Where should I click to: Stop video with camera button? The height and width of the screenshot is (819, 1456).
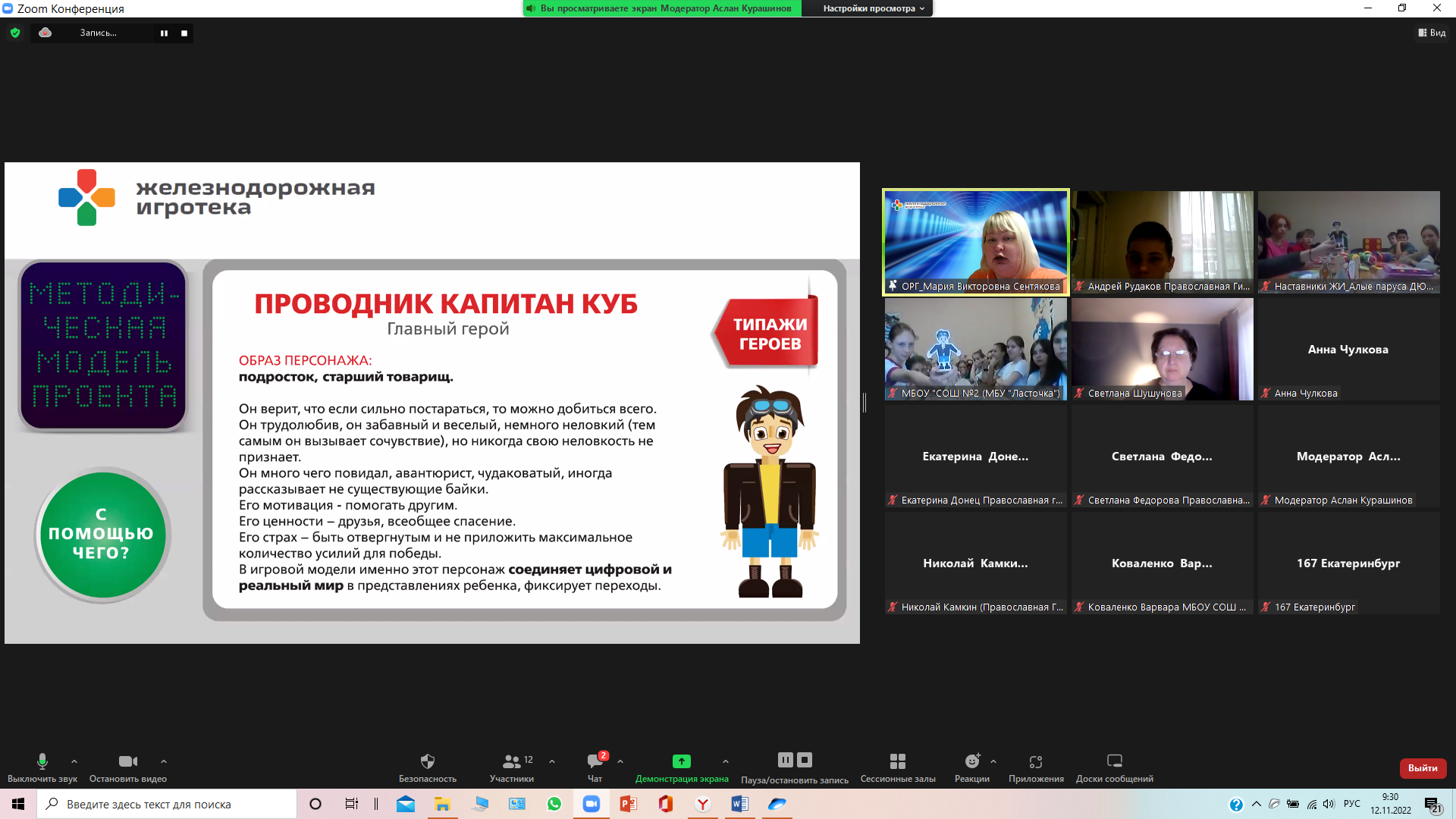pyautogui.click(x=128, y=761)
